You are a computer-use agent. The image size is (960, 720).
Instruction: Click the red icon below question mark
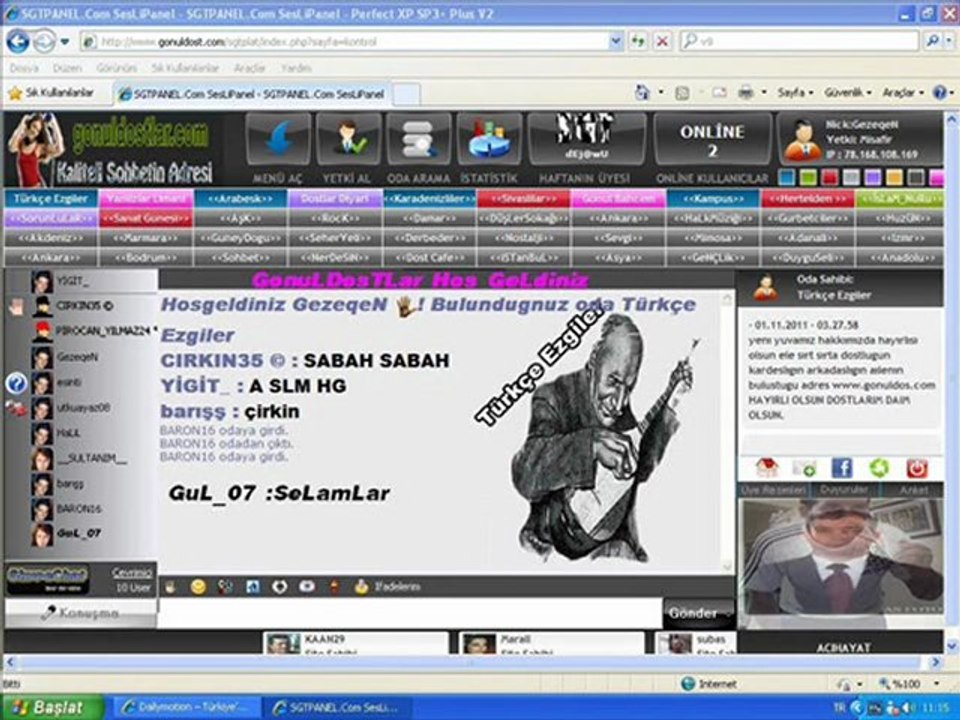tap(16, 408)
